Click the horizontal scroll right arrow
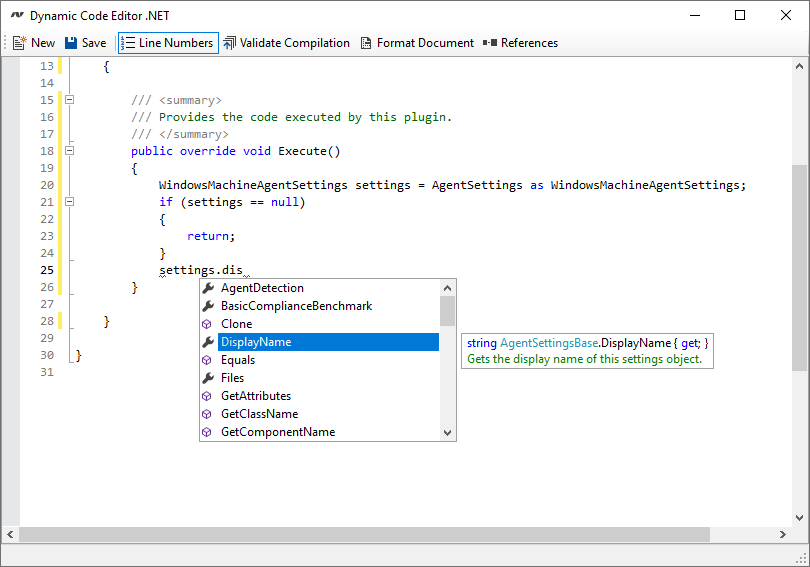Viewport: 810px width, 567px height. (x=783, y=534)
